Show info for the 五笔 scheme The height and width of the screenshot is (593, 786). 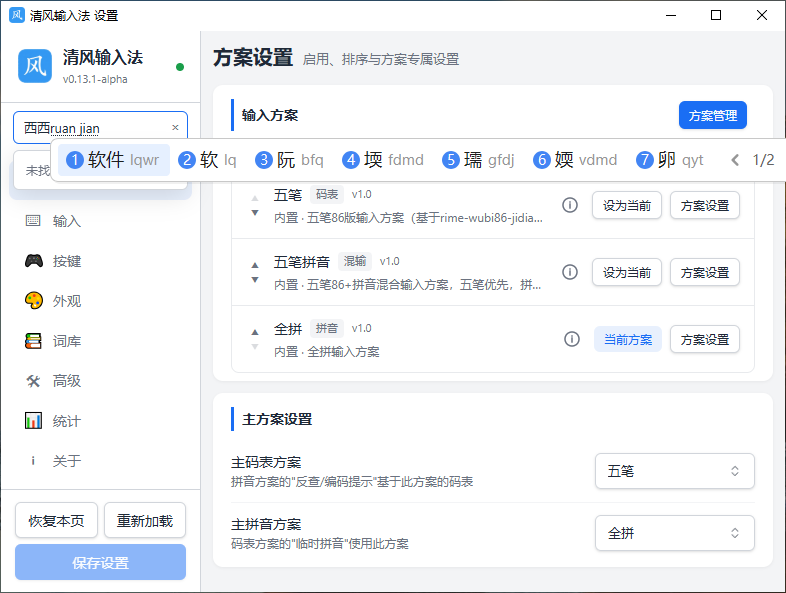pyautogui.click(x=569, y=205)
